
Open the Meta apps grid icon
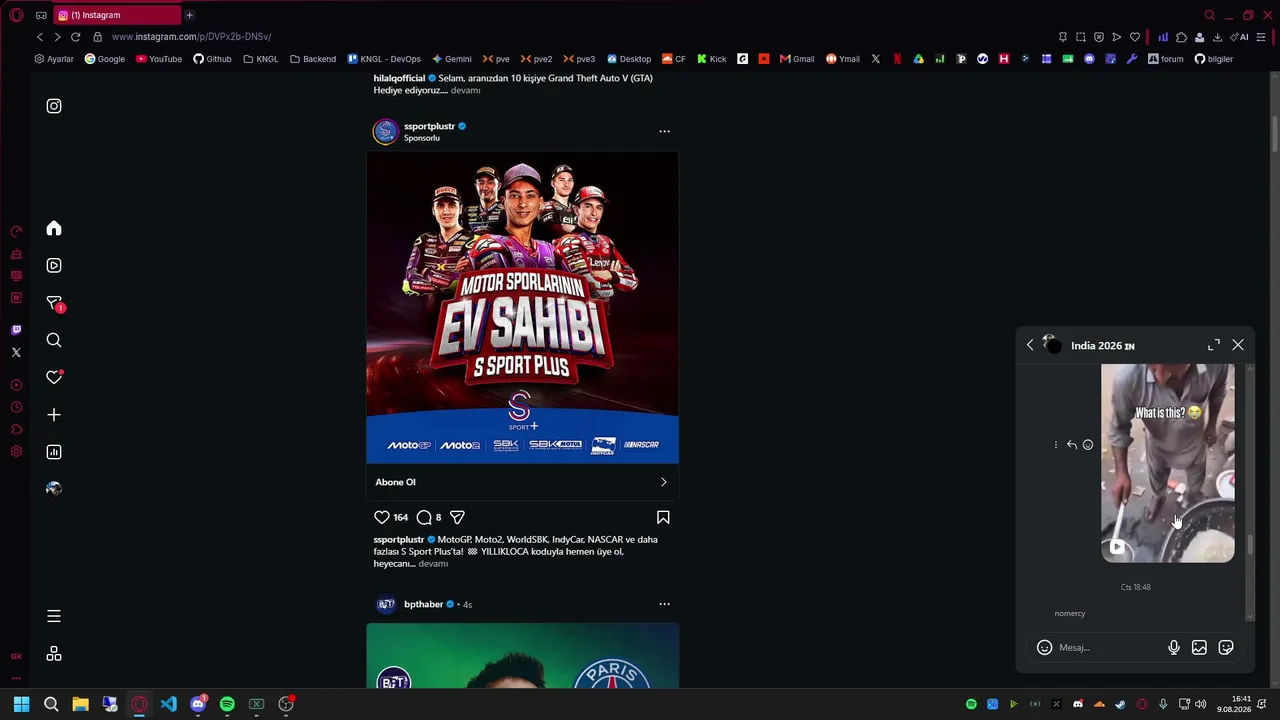point(54,654)
